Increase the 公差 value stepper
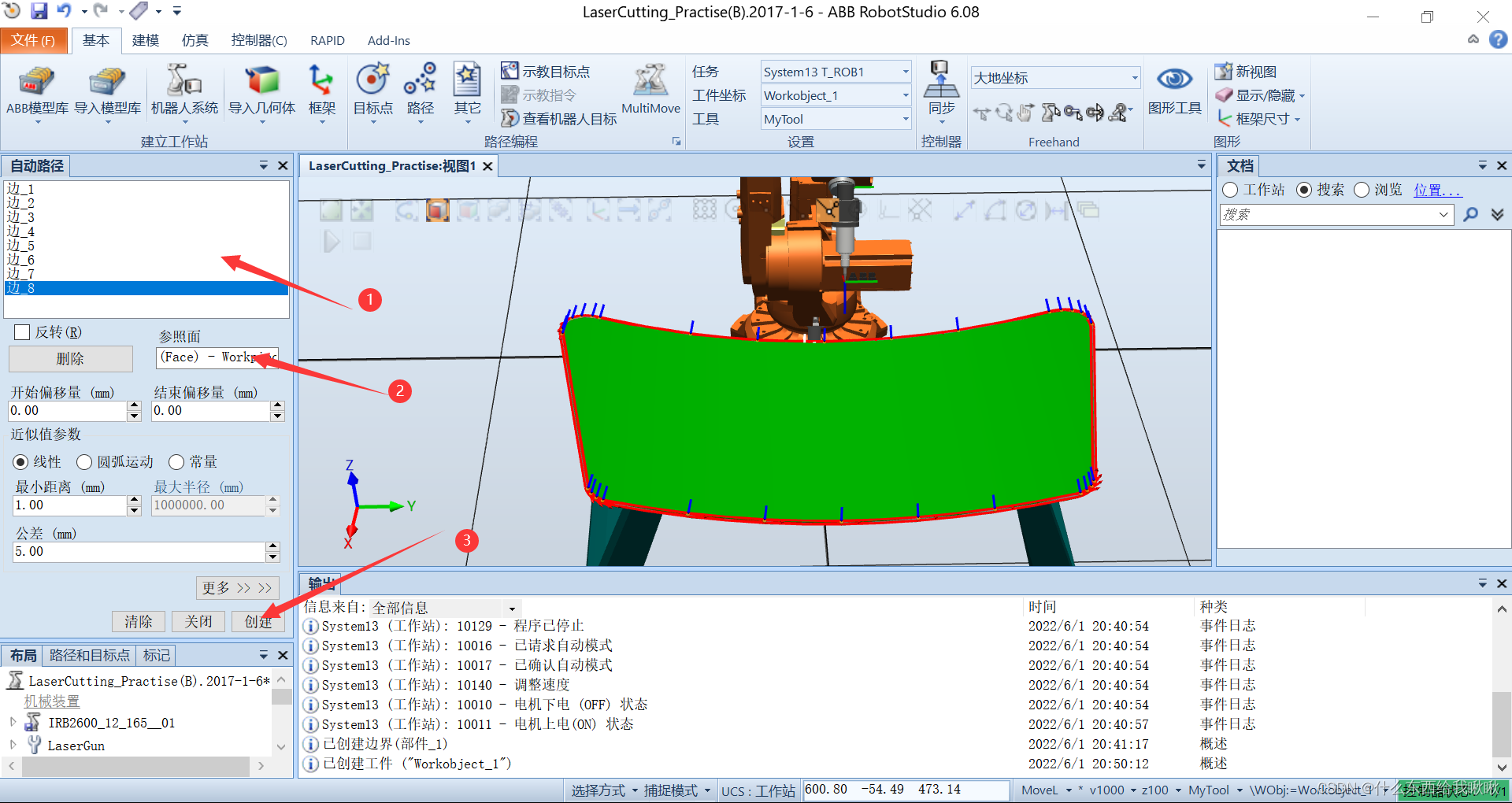This screenshot has height=803, width=1512. point(272,546)
